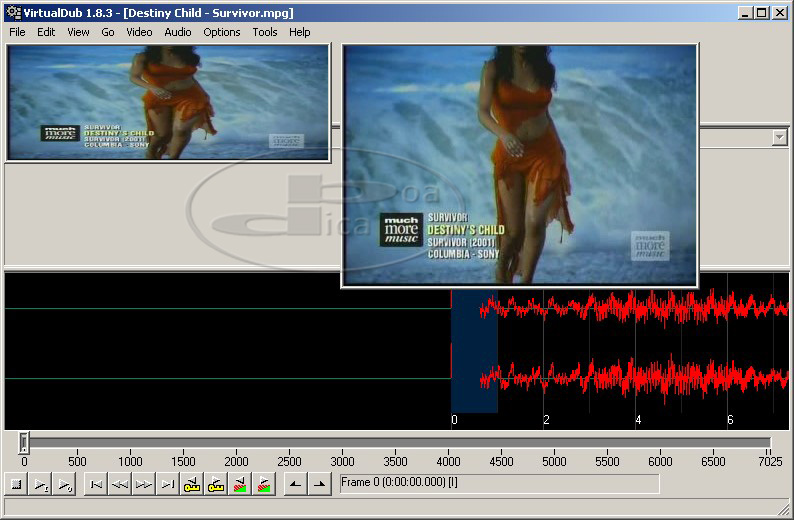
Task: Jump to the next scene change
Action: [264, 485]
